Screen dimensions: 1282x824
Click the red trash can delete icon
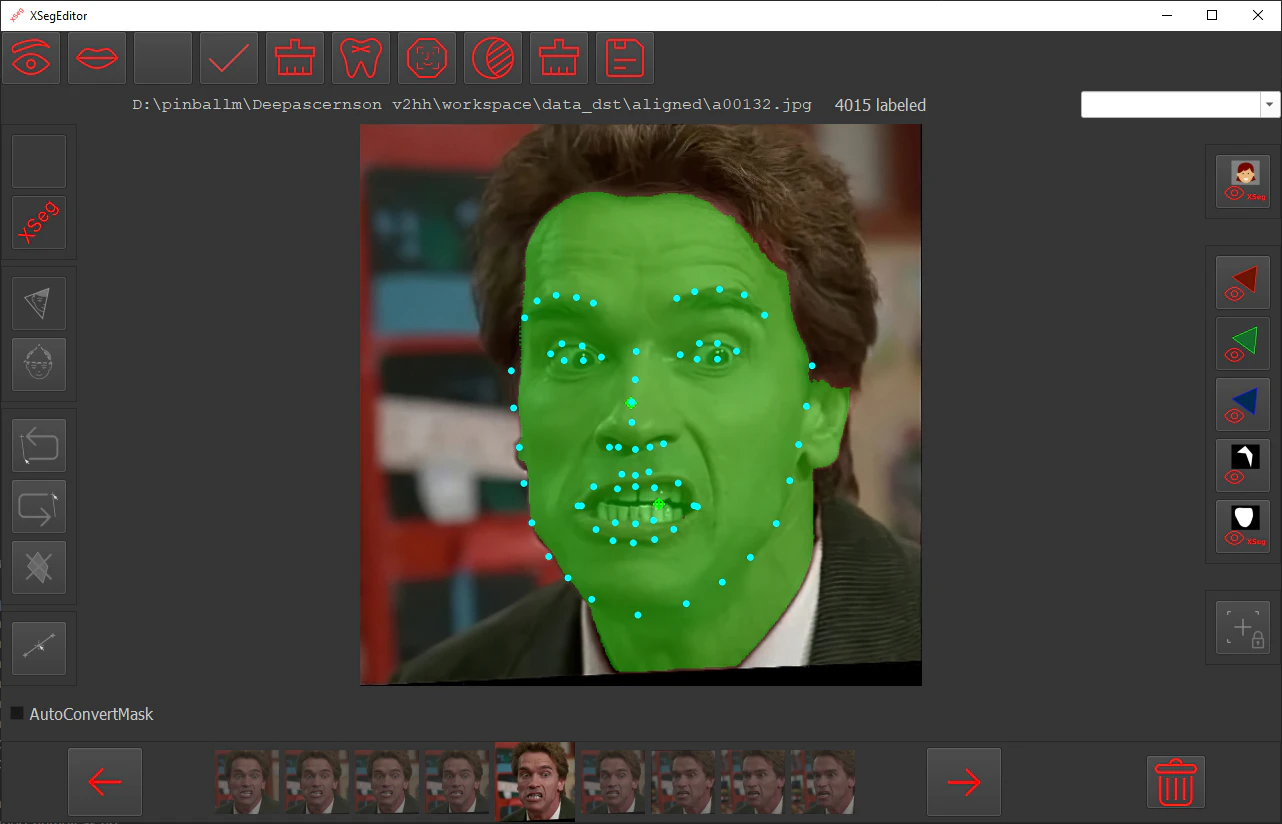click(x=1176, y=781)
